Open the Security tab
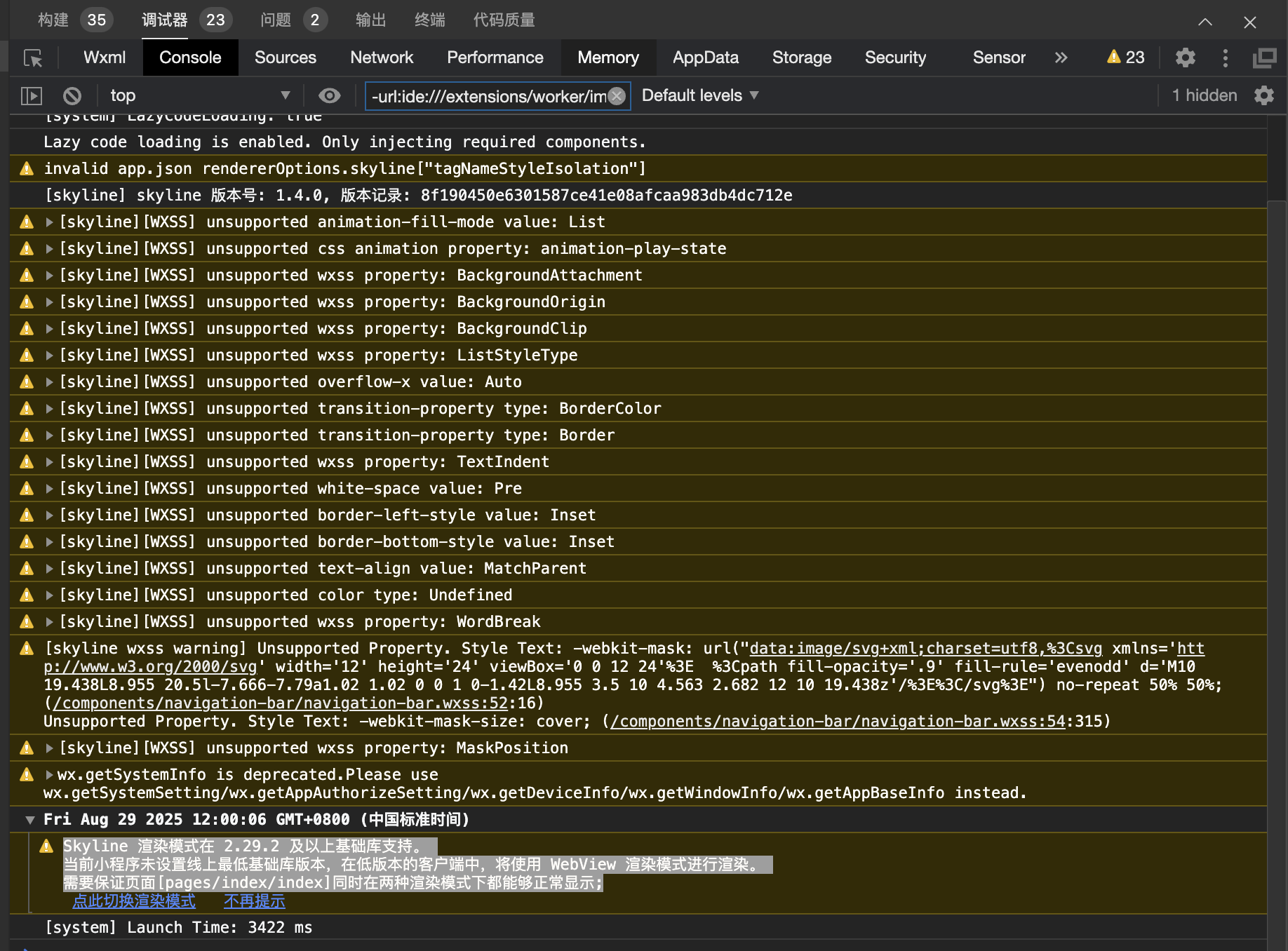This screenshot has height=951, width=1288. coord(895,58)
